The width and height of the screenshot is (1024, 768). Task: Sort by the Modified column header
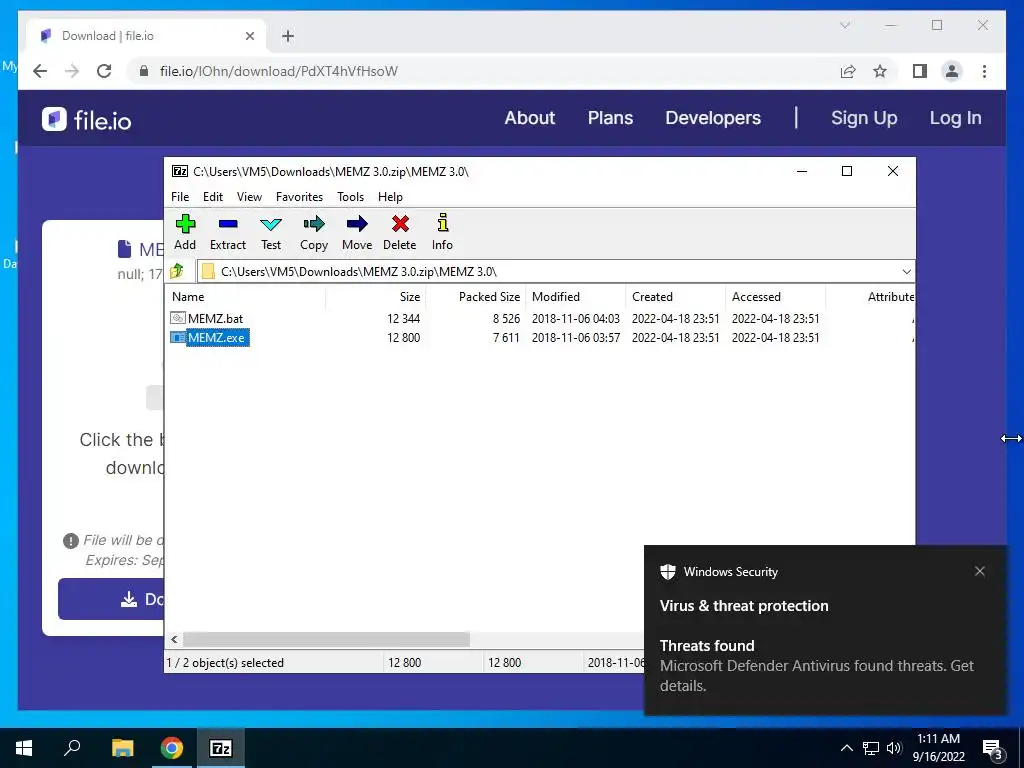tap(576, 296)
